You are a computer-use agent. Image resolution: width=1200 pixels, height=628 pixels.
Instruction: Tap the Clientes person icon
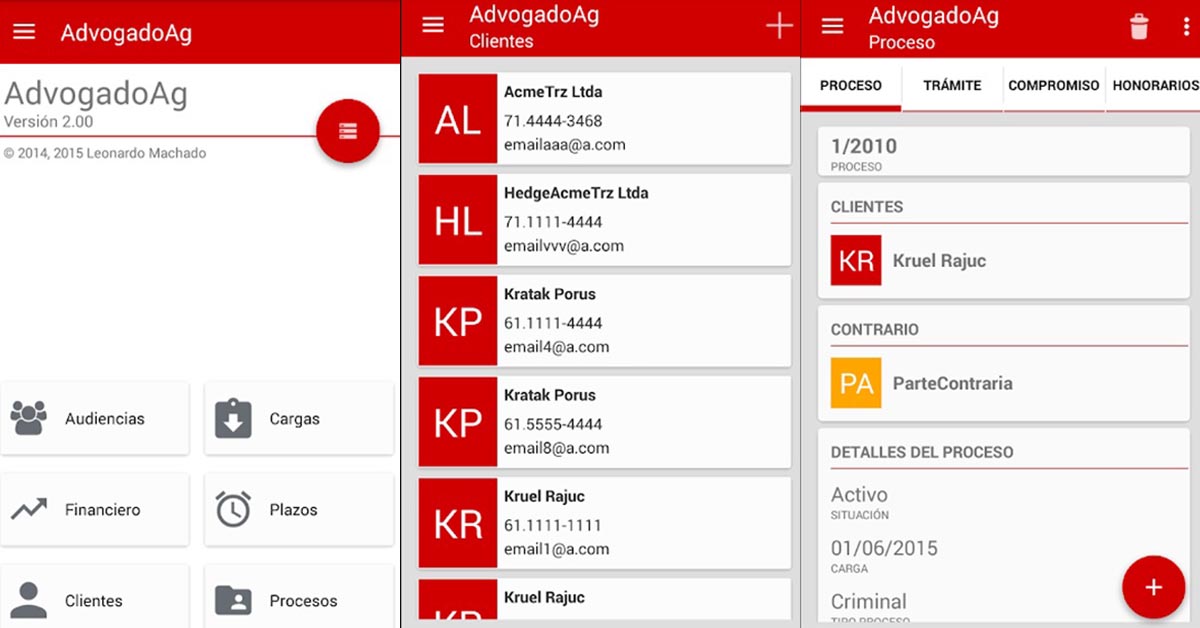[29, 600]
